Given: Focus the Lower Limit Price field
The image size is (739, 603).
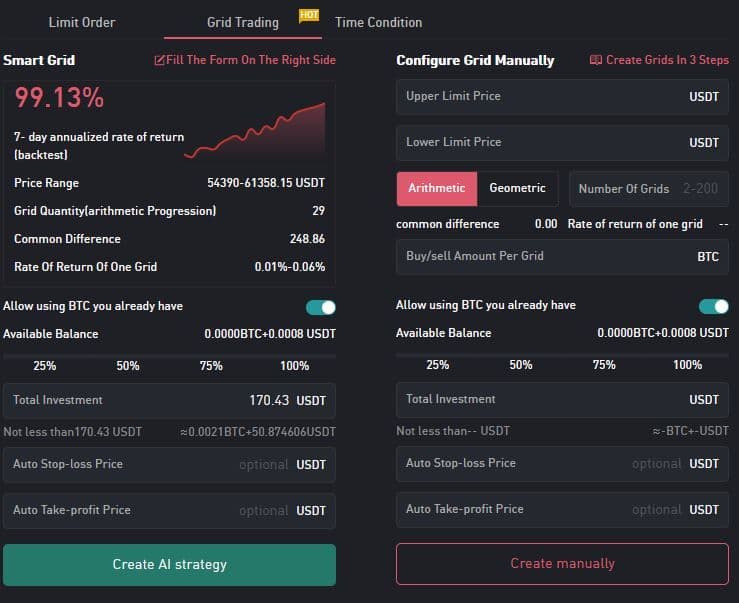Looking at the screenshot, I should click(540, 143).
